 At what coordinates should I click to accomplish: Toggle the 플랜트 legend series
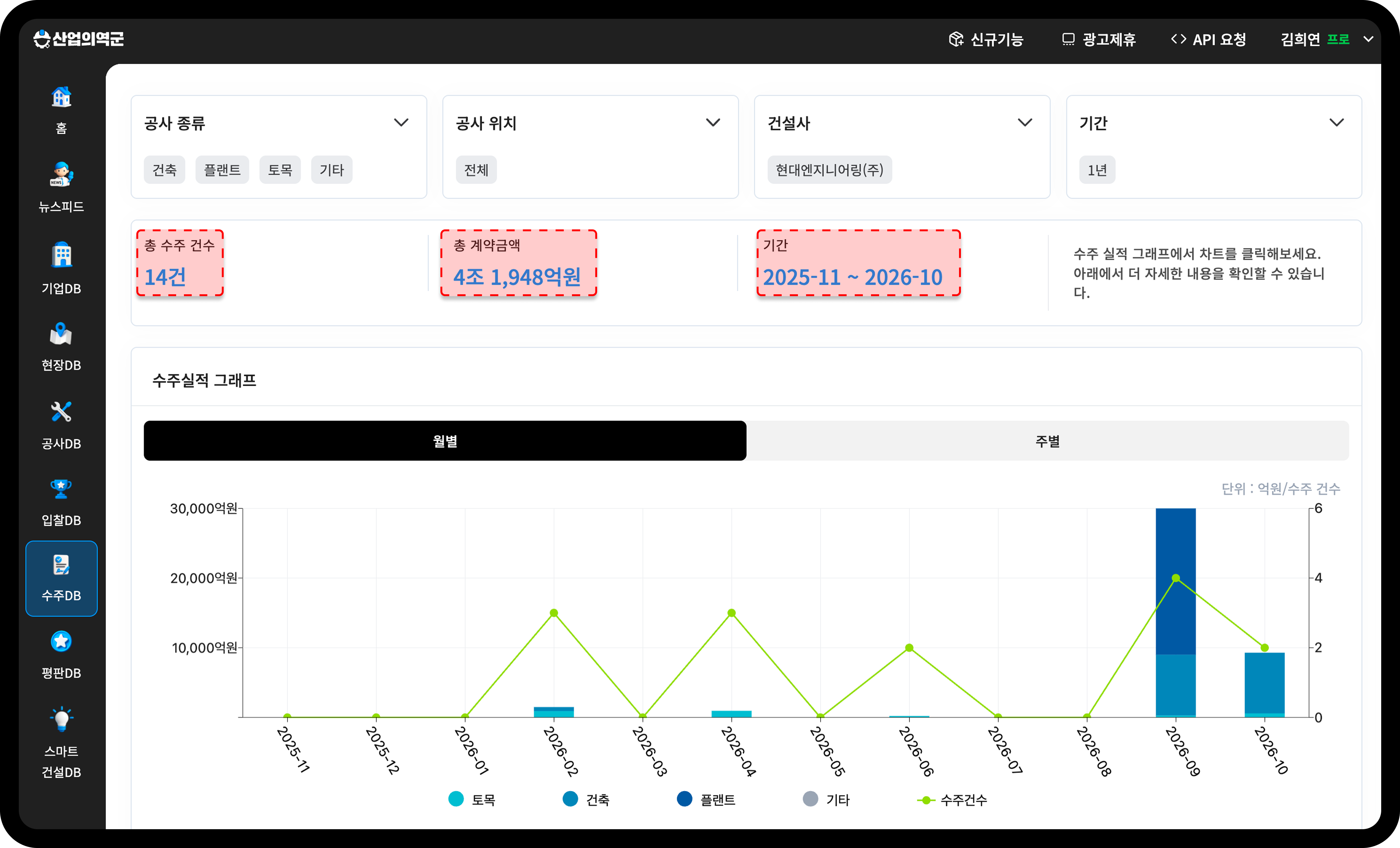(x=706, y=799)
